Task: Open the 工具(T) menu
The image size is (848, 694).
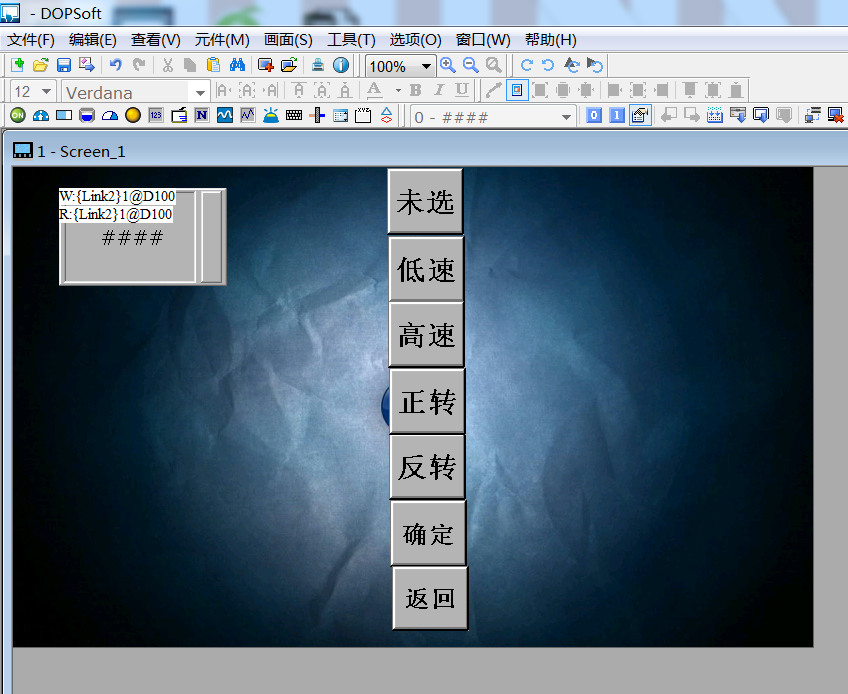Action: pos(351,40)
